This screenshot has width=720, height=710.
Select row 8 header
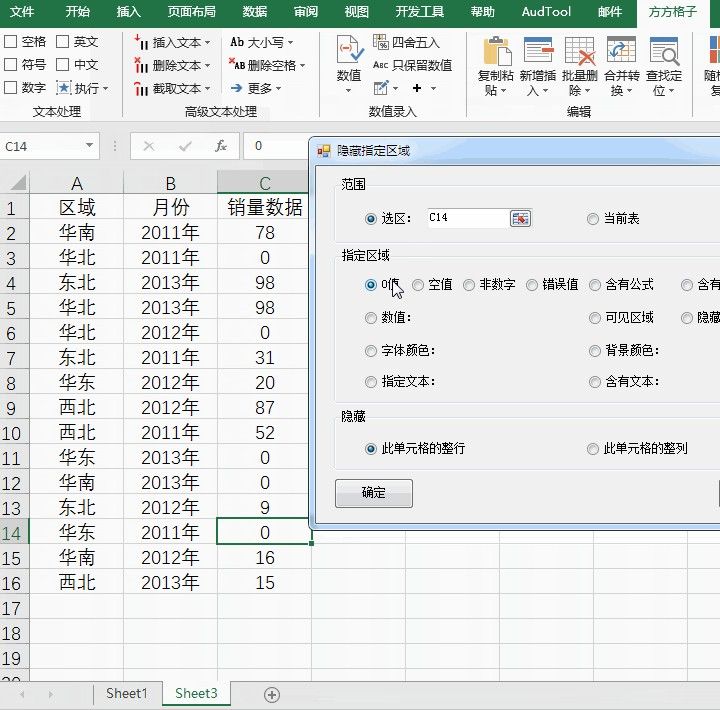(14, 383)
